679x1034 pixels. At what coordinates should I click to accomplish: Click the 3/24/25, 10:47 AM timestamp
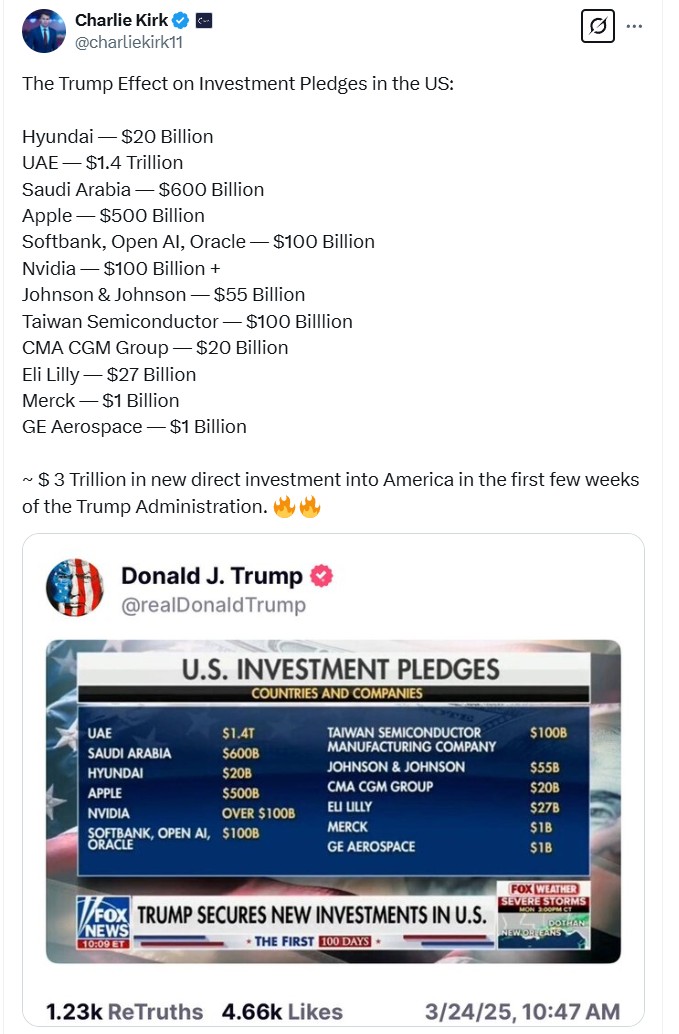coord(522,1011)
